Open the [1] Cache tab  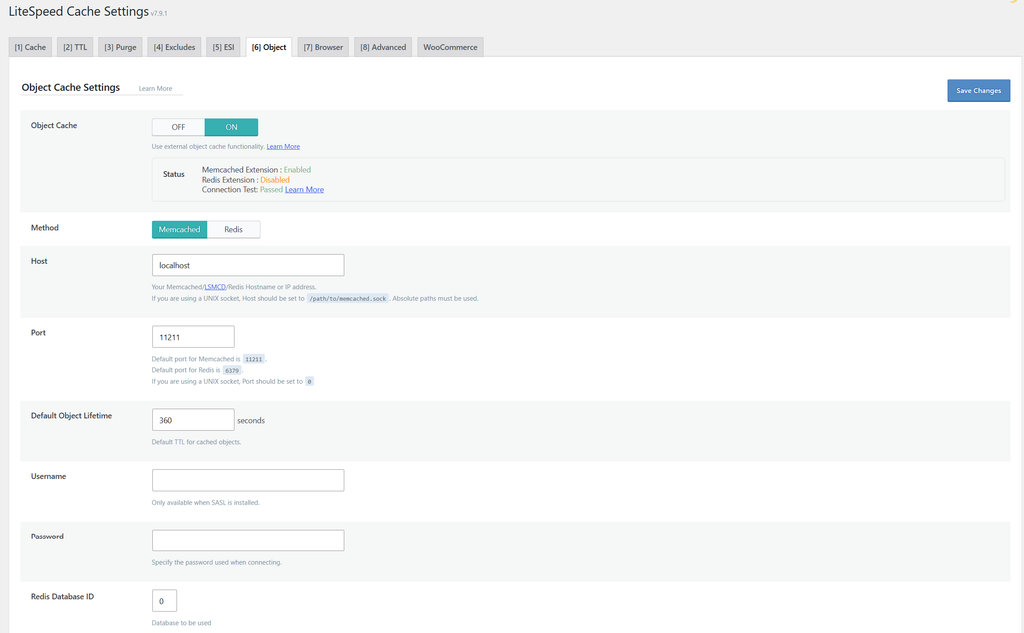[x=30, y=47]
